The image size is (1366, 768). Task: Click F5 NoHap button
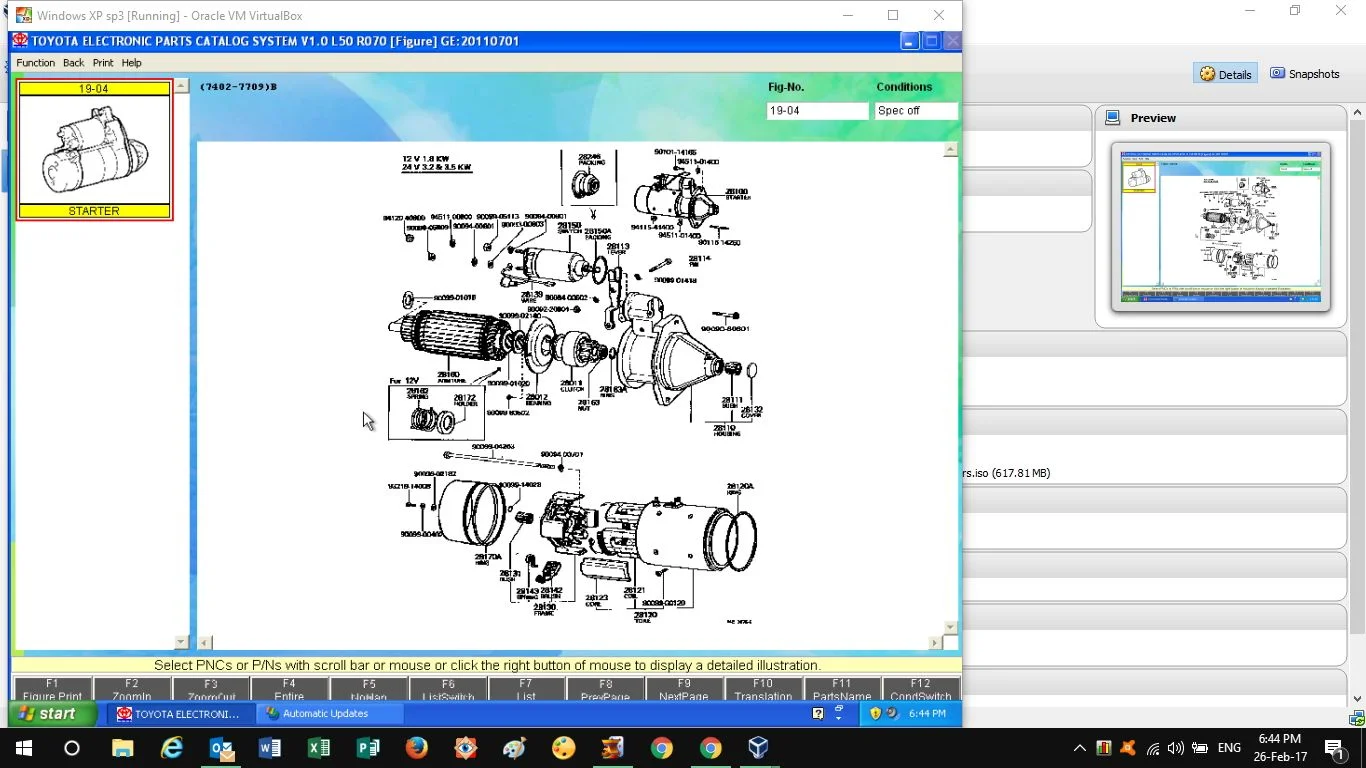(369, 690)
